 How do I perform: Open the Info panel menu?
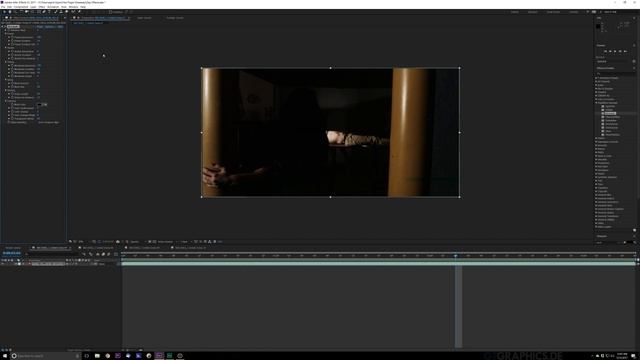click(x=634, y=18)
